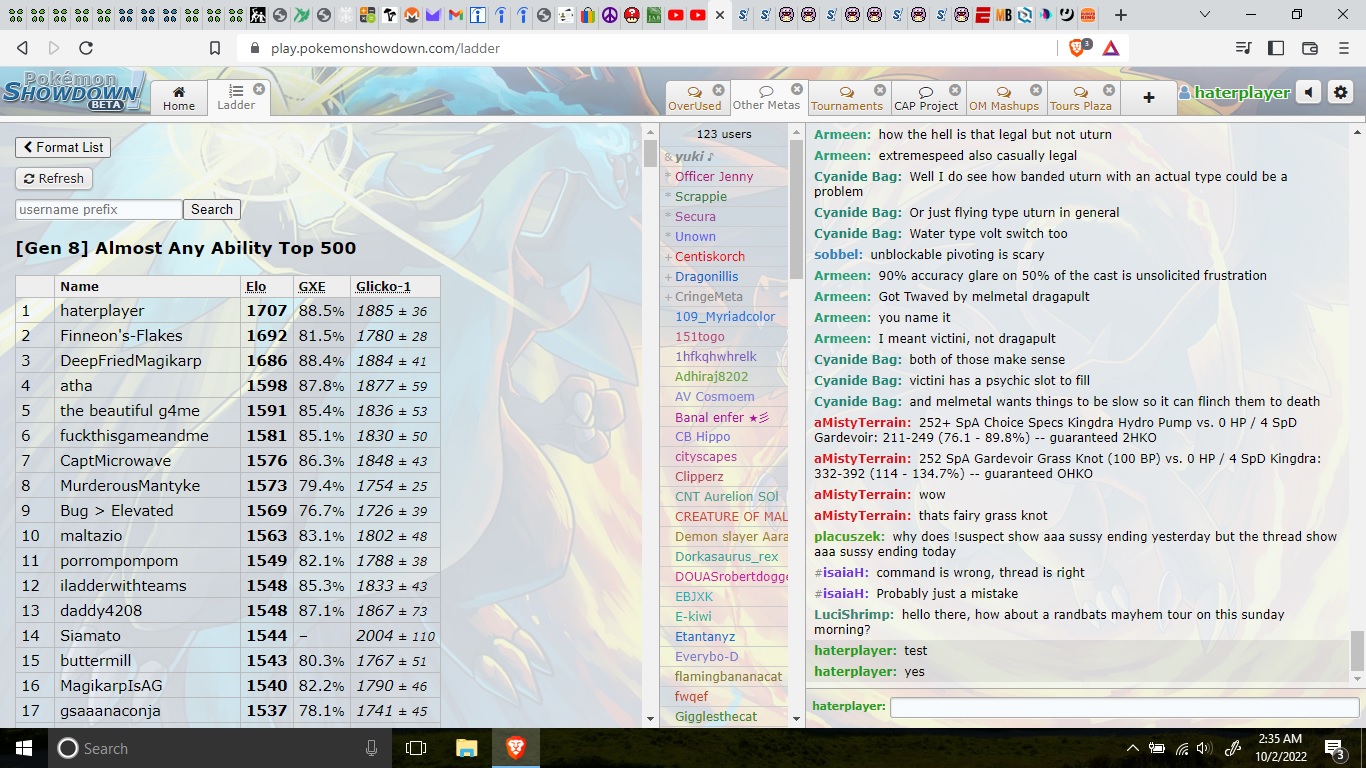Close the Tournaments room tab

pos(880,90)
